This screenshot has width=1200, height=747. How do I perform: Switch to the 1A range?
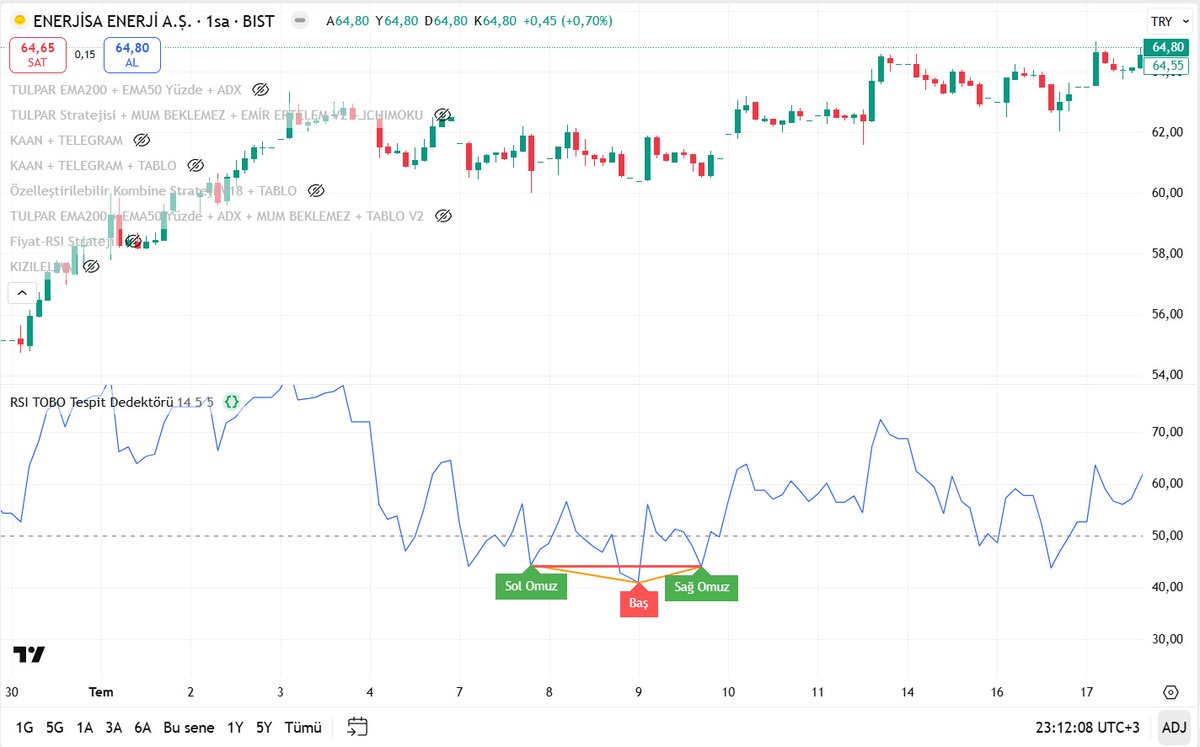coord(85,727)
